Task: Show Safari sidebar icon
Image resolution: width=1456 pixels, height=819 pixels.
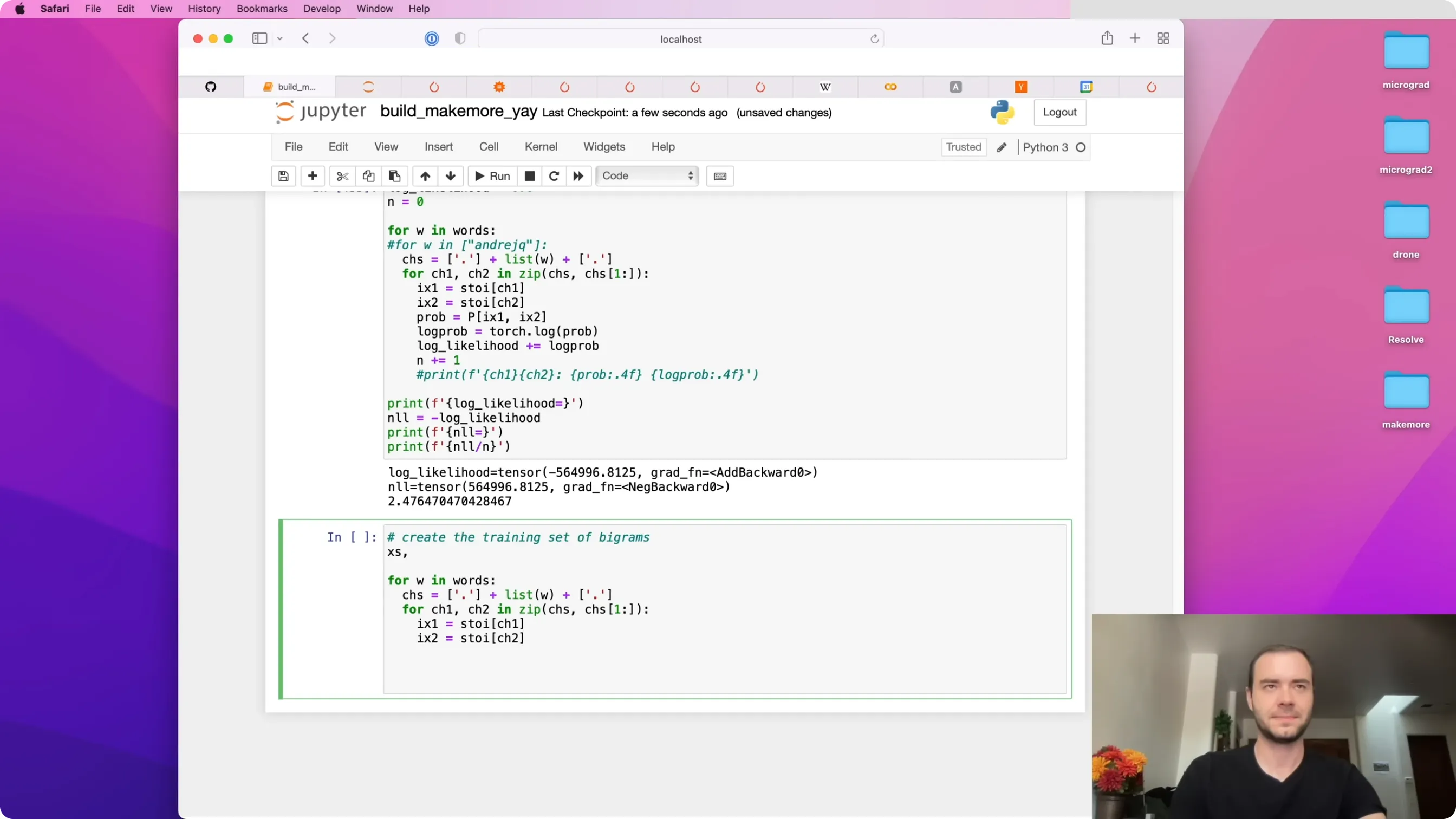Action: pos(259,38)
